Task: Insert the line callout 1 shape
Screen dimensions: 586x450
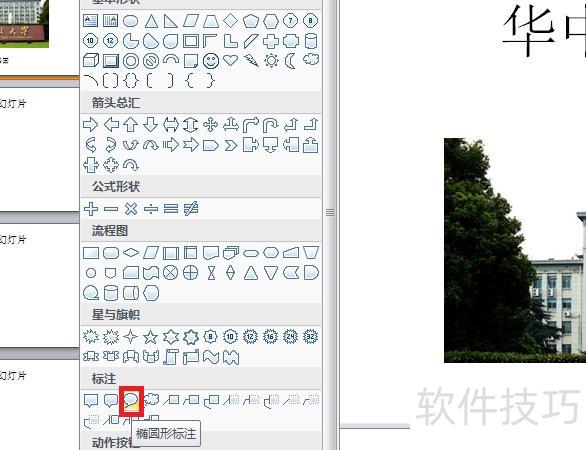Action: click(x=171, y=400)
